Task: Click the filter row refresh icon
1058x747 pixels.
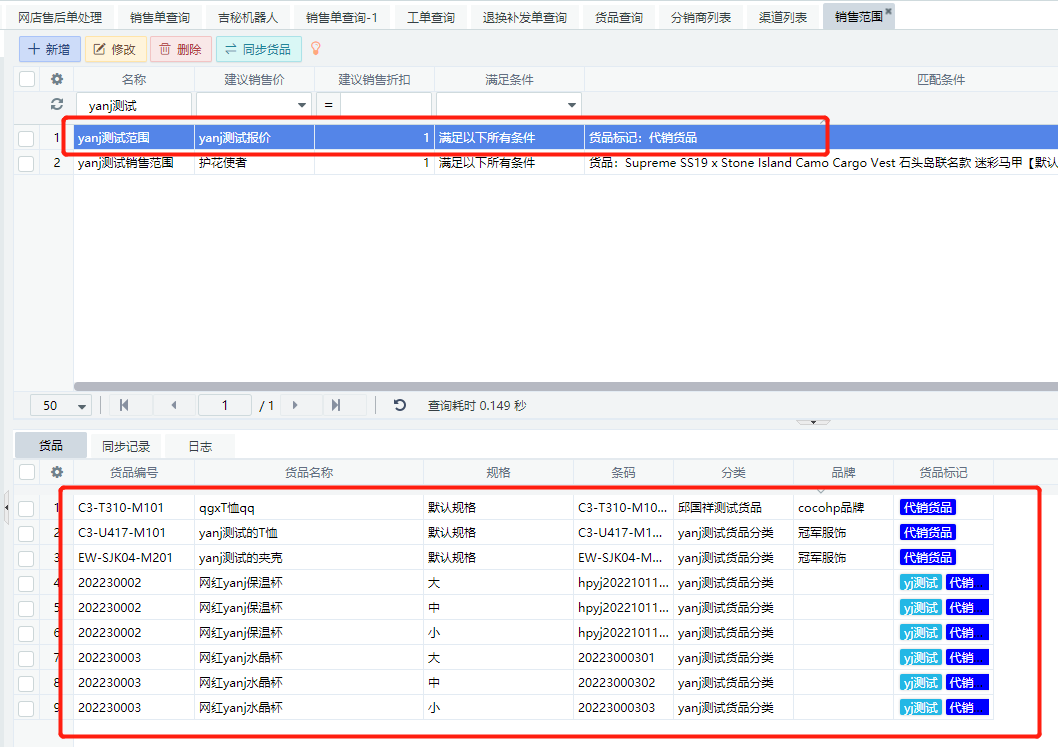Action: click(57, 104)
